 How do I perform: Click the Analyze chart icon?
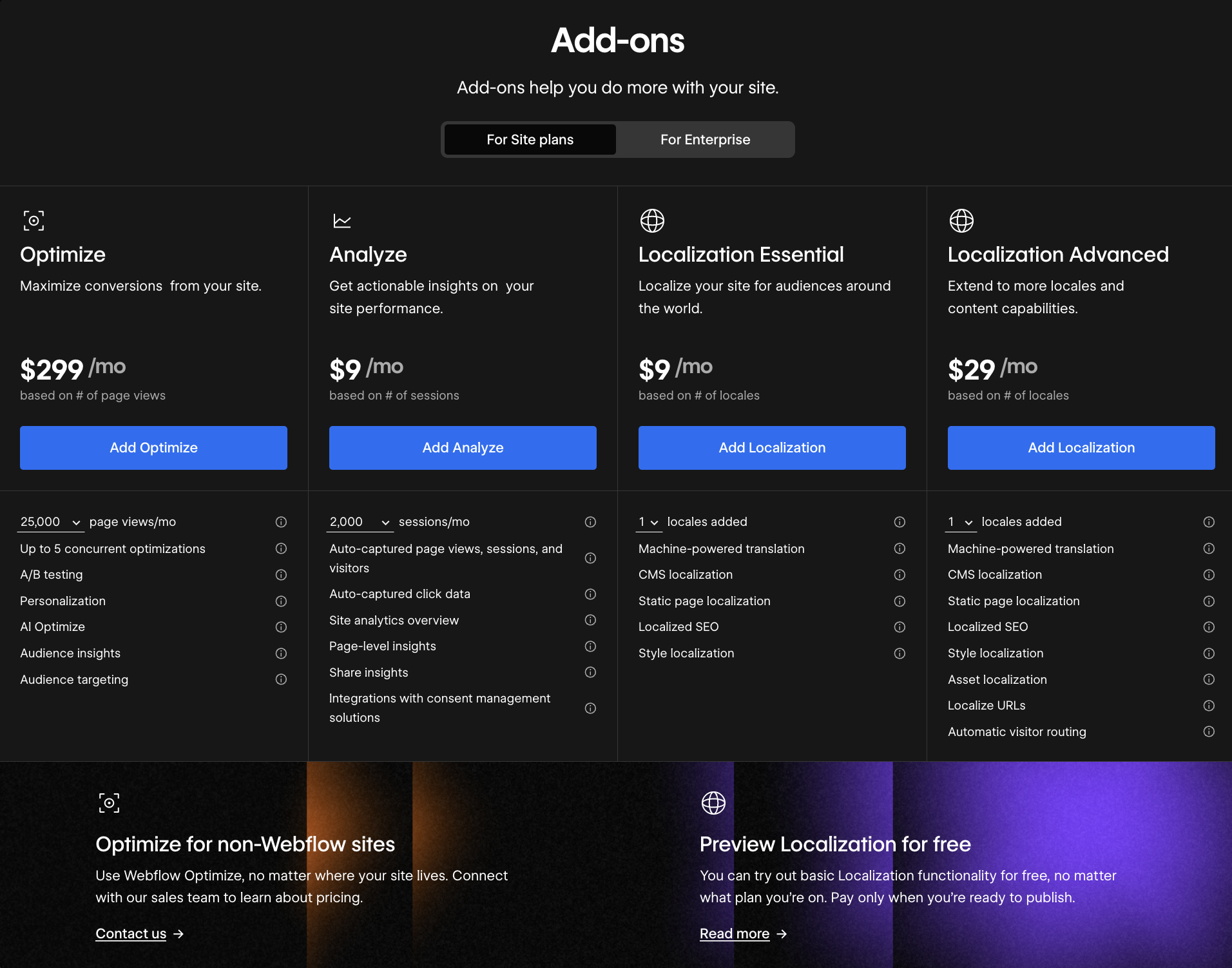tap(342, 221)
